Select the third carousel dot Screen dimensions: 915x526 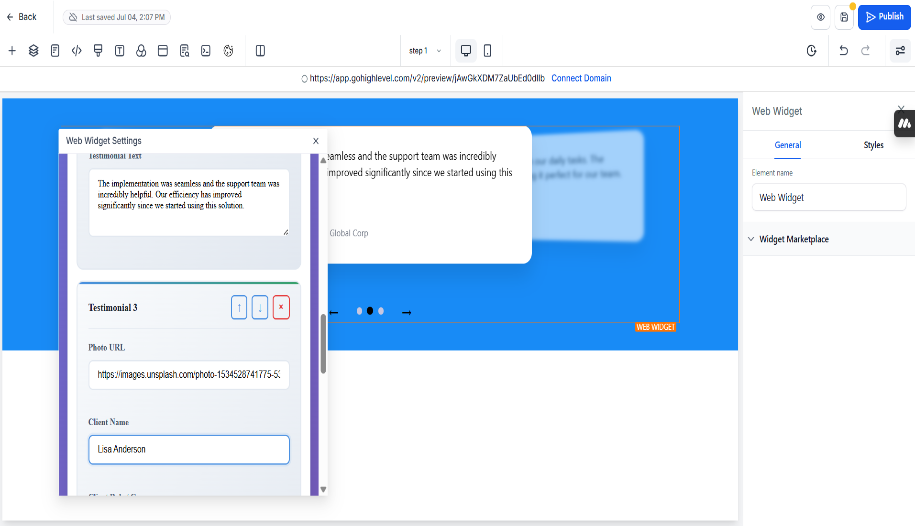pyautogui.click(x=381, y=311)
